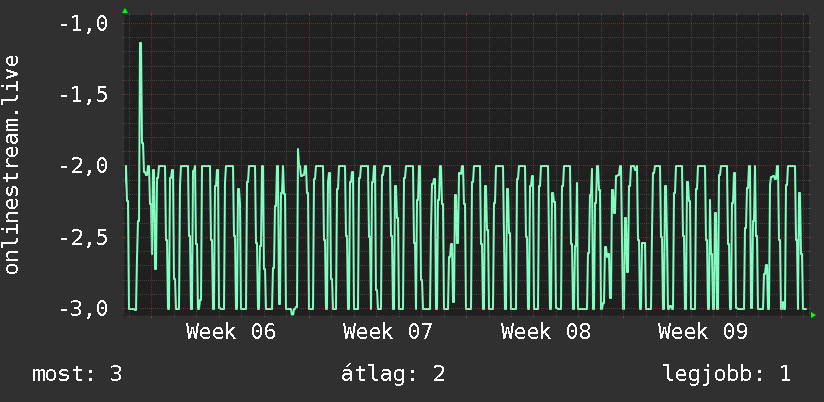Click the 'most: 3' statistic
Image resolution: width=824 pixels, height=402 pixels.
click(x=77, y=374)
